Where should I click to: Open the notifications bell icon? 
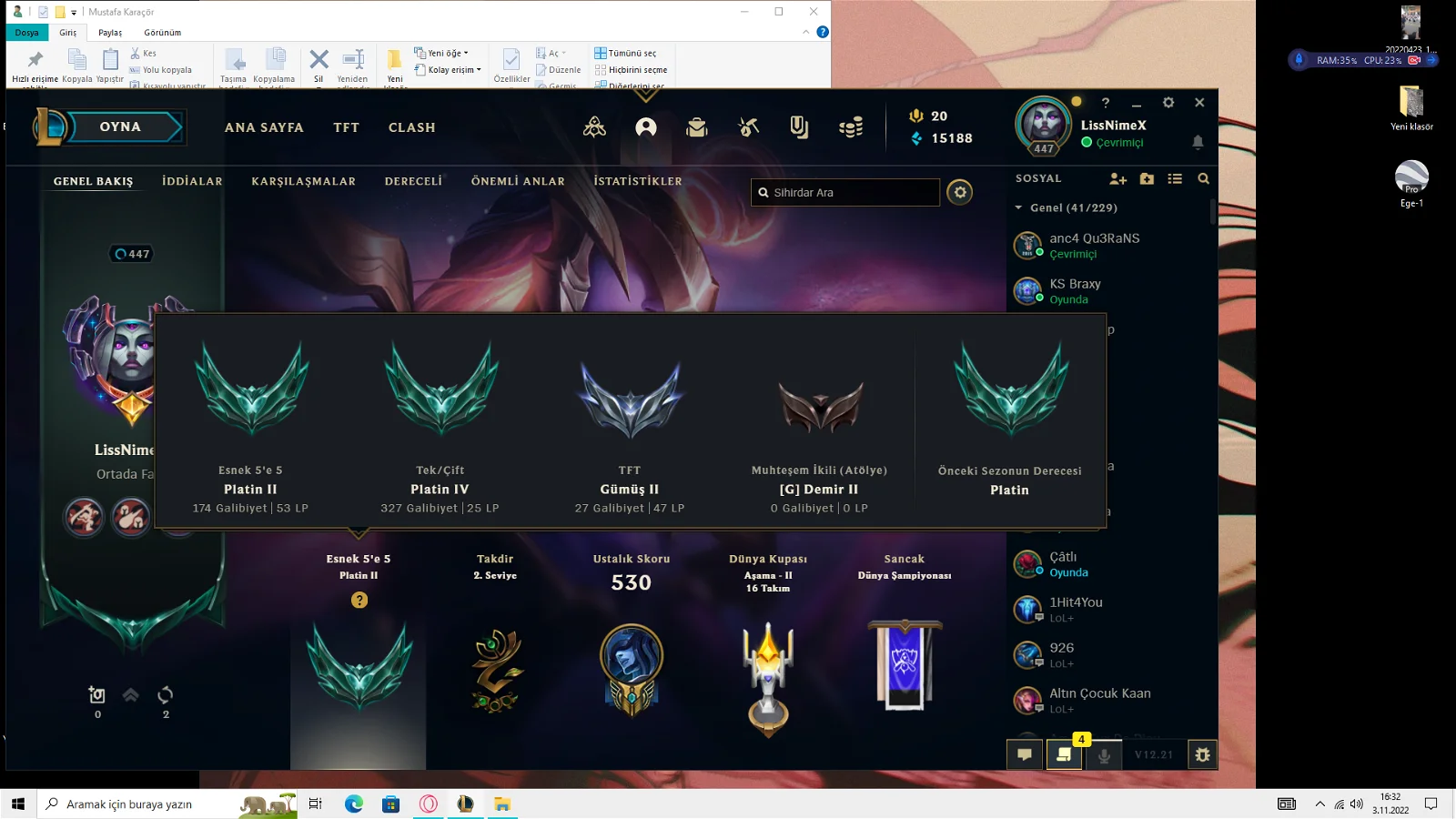1198,142
